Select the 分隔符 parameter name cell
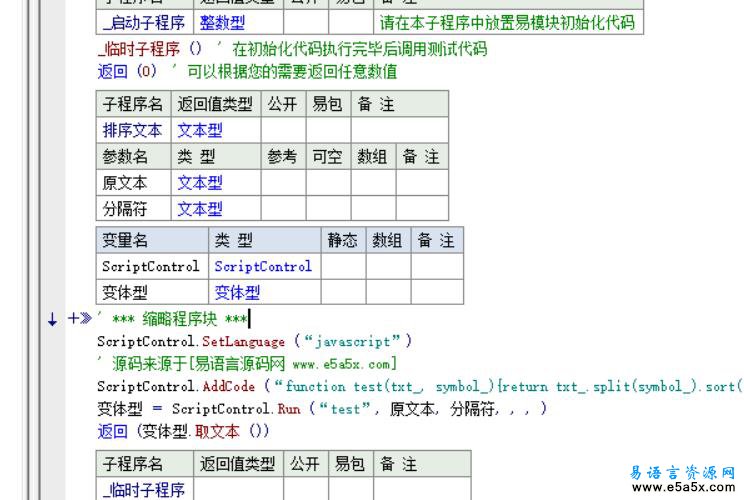744x500 pixels. click(x=125, y=209)
